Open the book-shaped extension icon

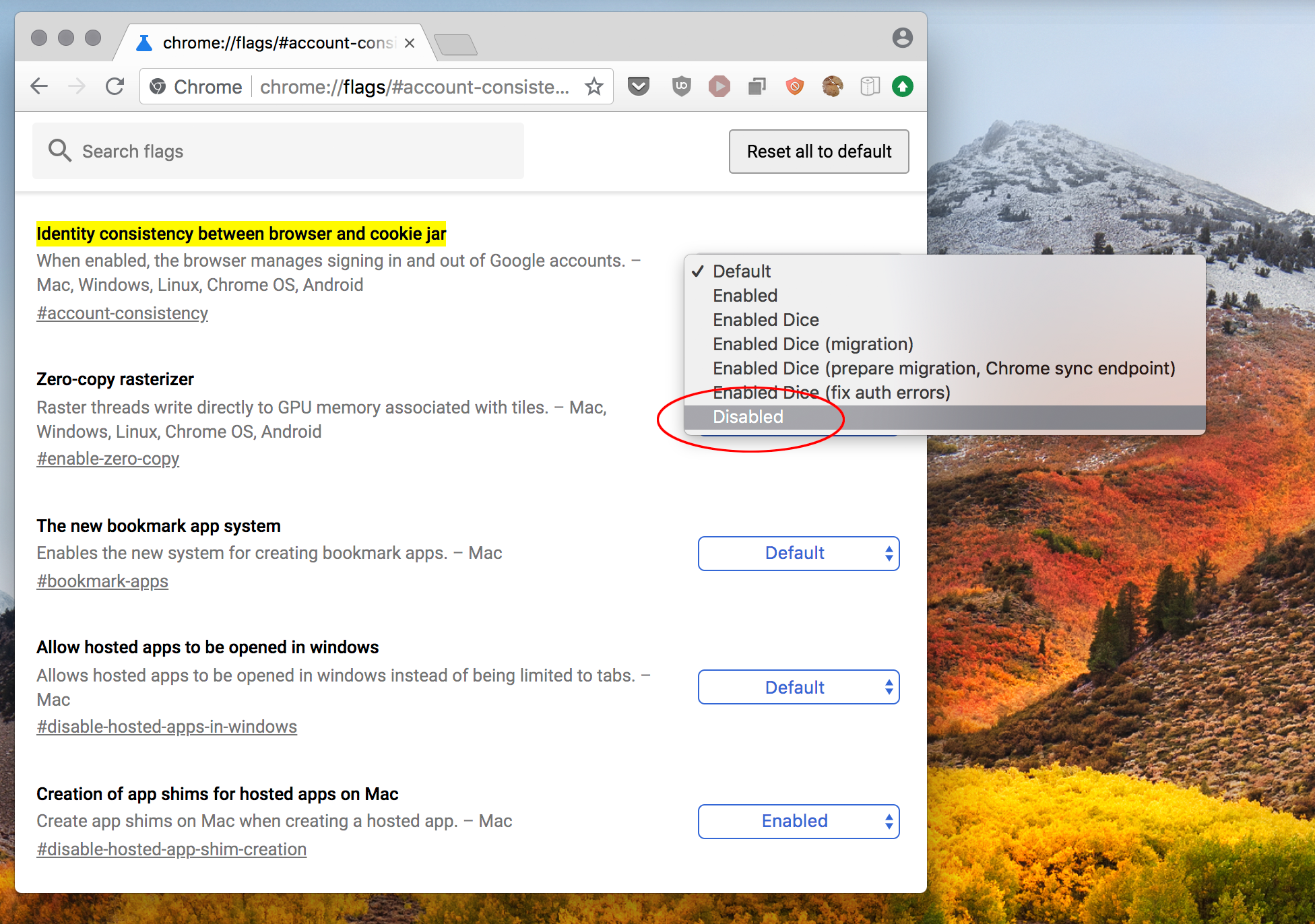pos(870,86)
